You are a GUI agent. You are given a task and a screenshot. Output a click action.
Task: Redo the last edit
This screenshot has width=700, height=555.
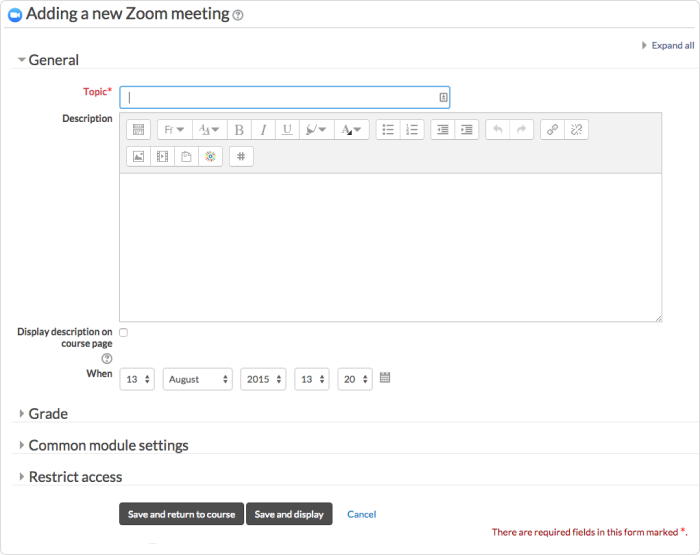pos(521,129)
